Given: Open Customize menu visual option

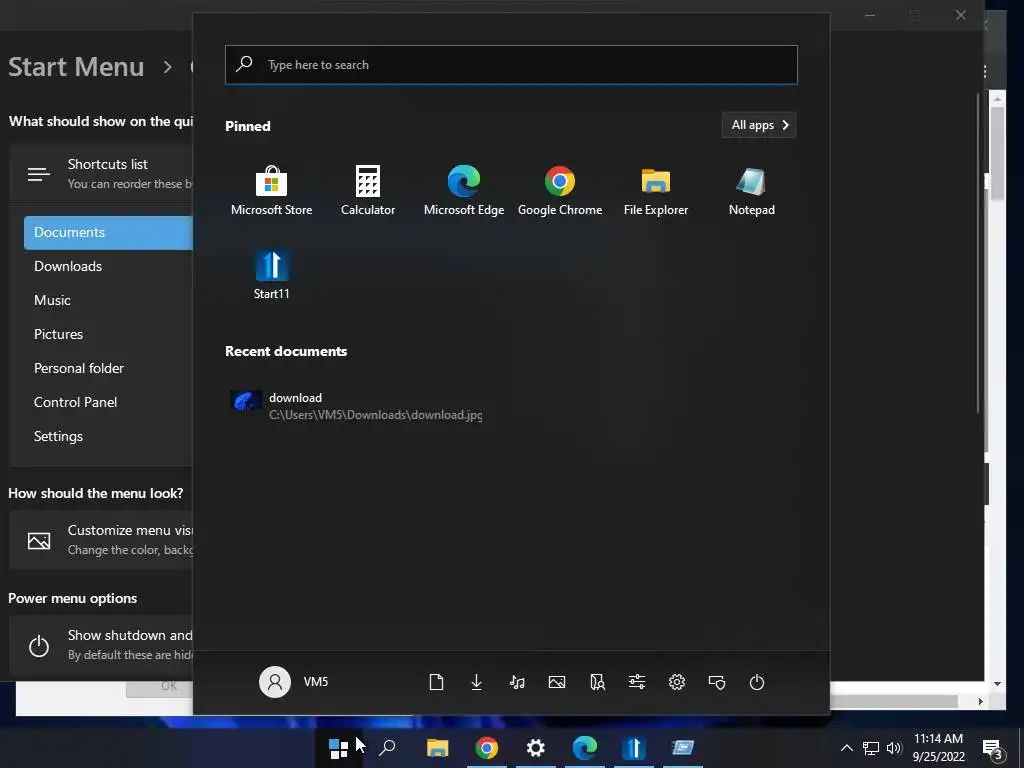Looking at the screenshot, I should coord(101,540).
